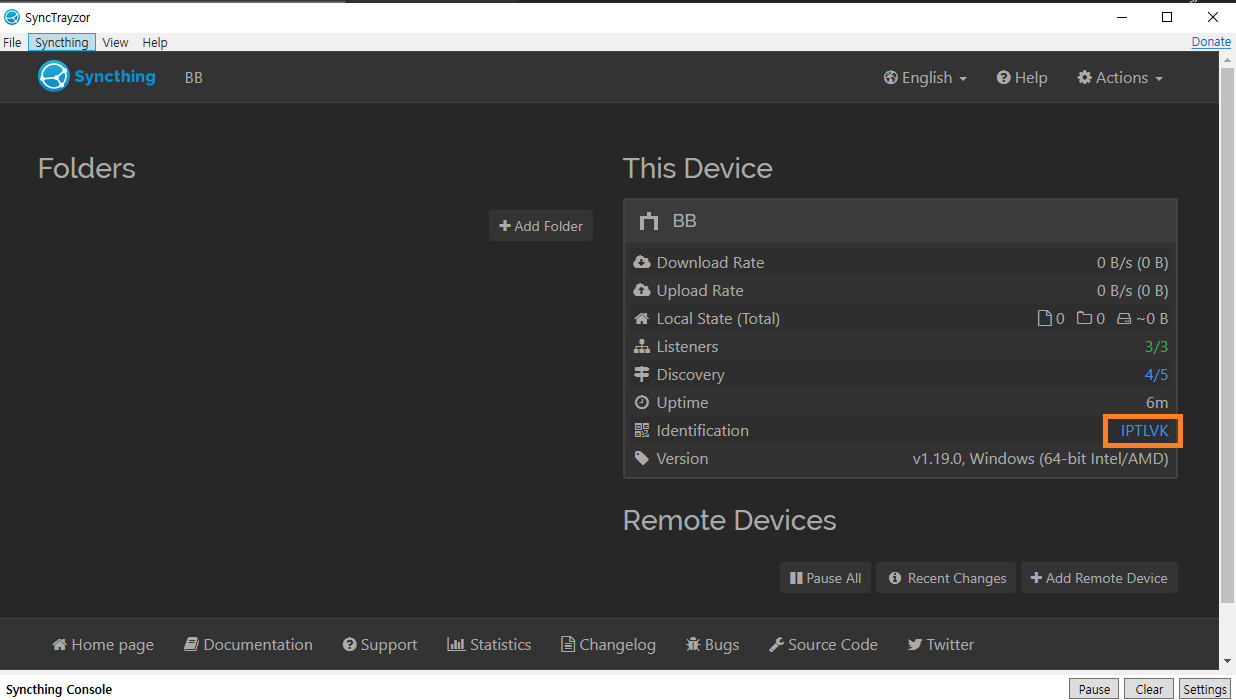Open the Twitter footer link
The width and height of the screenshot is (1236, 700).
pos(940,644)
